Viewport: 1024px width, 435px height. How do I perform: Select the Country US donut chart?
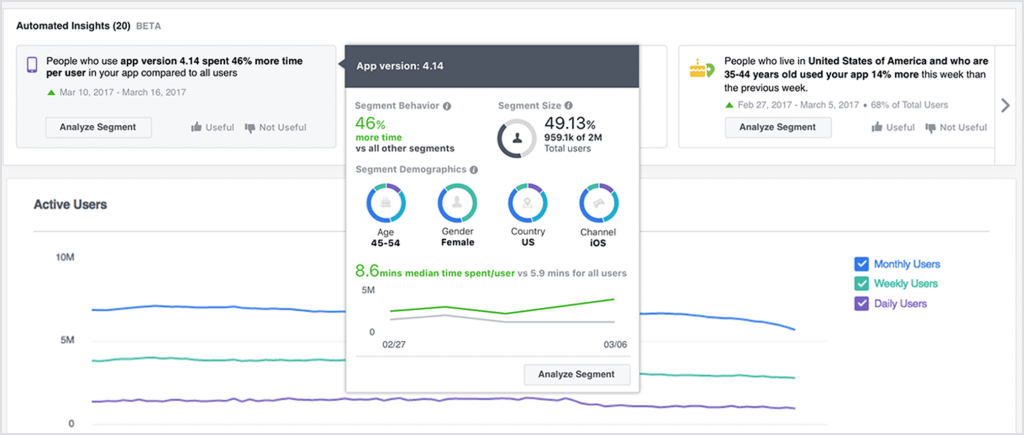pyautogui.click(x=527, y=203)
